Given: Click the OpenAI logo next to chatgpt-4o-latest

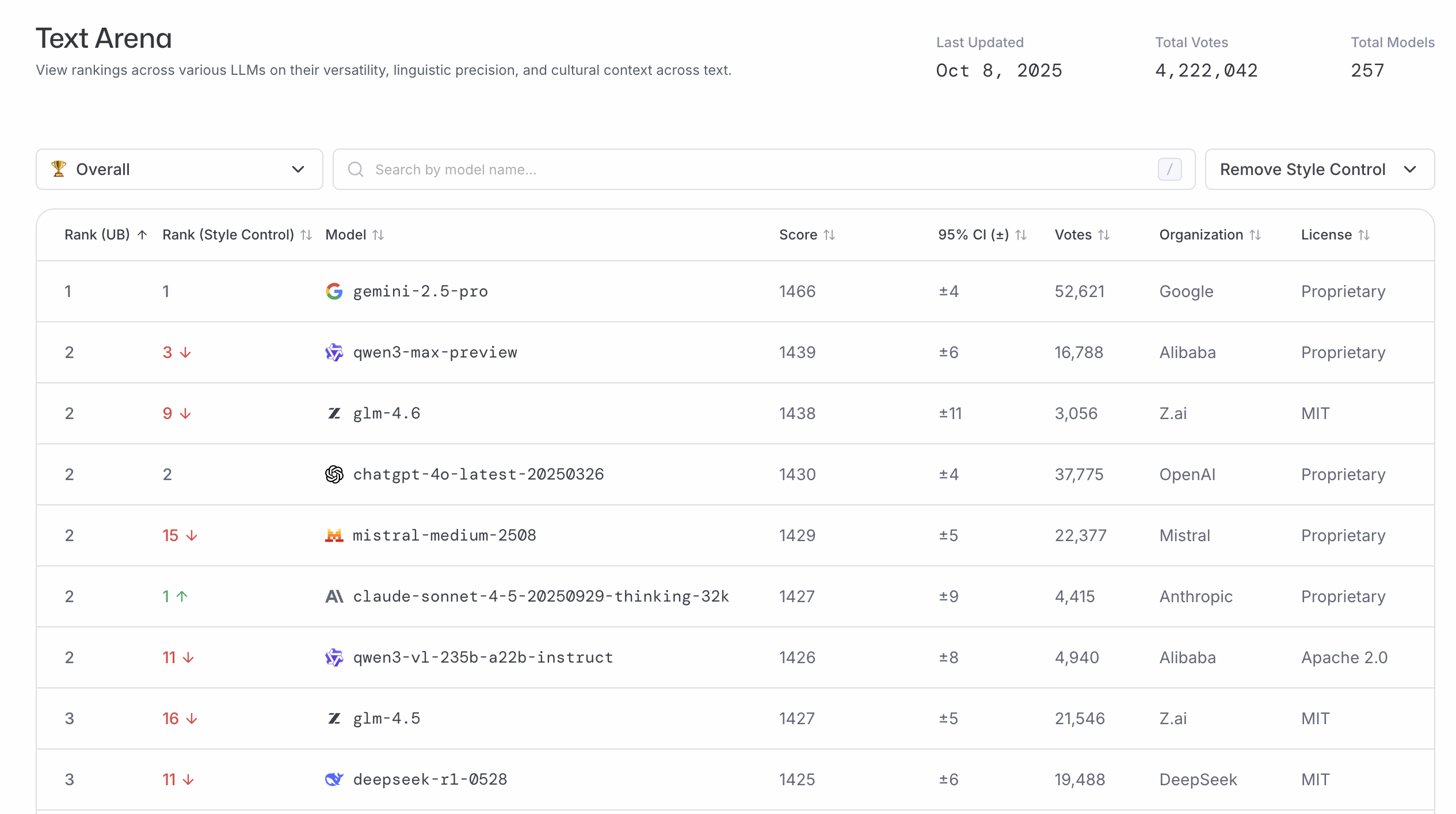Looking at the screenshot, I should (334, 474).
